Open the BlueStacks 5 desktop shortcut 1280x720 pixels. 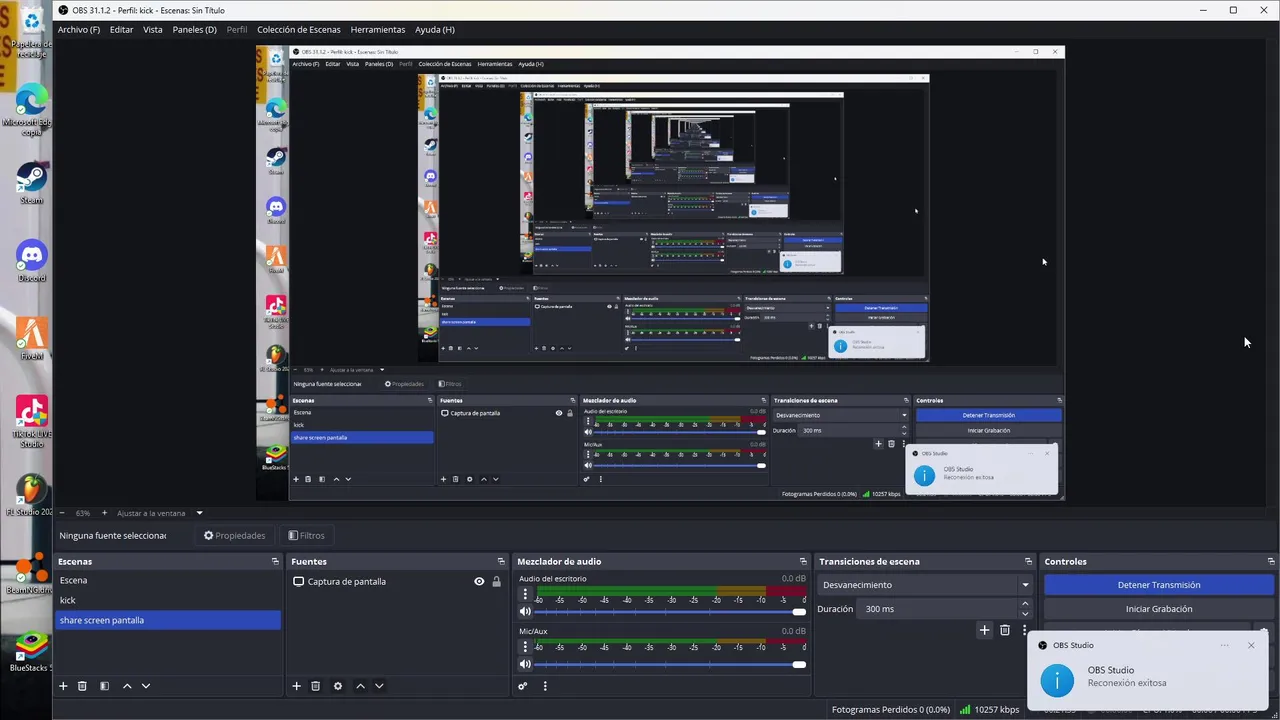32,652
